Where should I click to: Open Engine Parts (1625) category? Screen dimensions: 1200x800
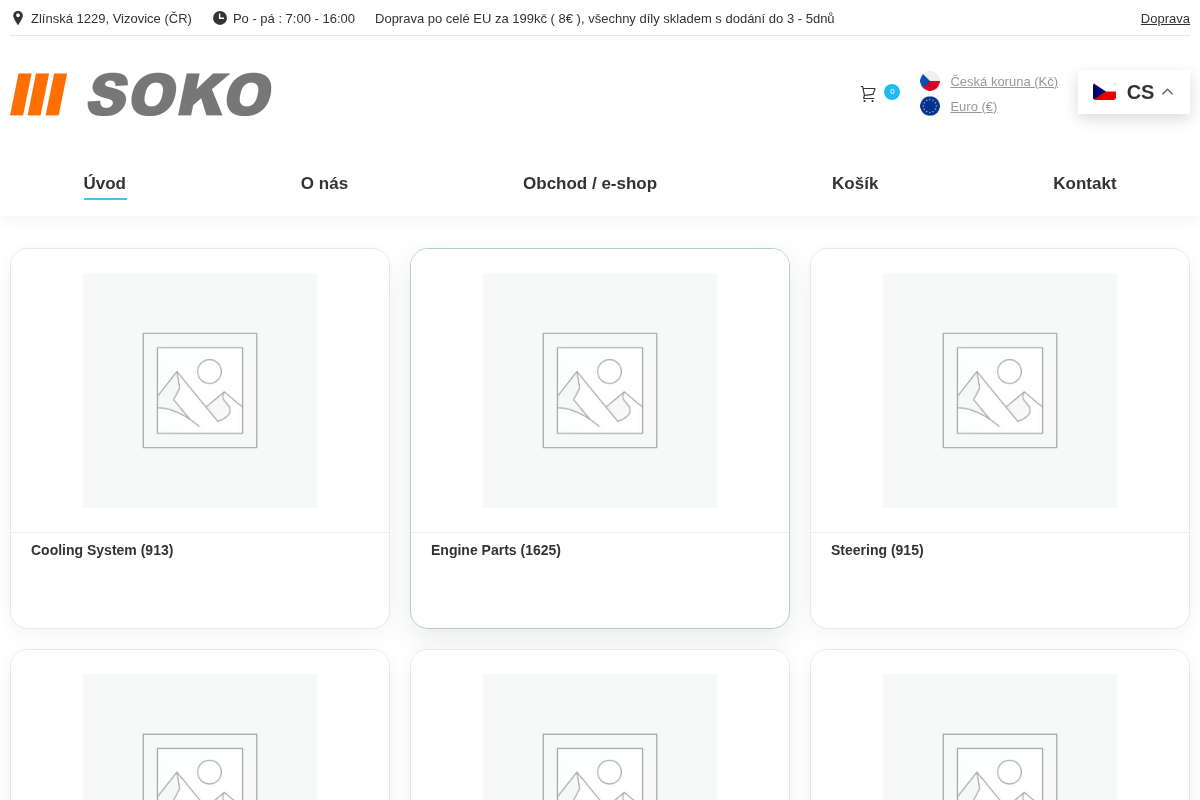pyautogui.click(x=496, y=550)
